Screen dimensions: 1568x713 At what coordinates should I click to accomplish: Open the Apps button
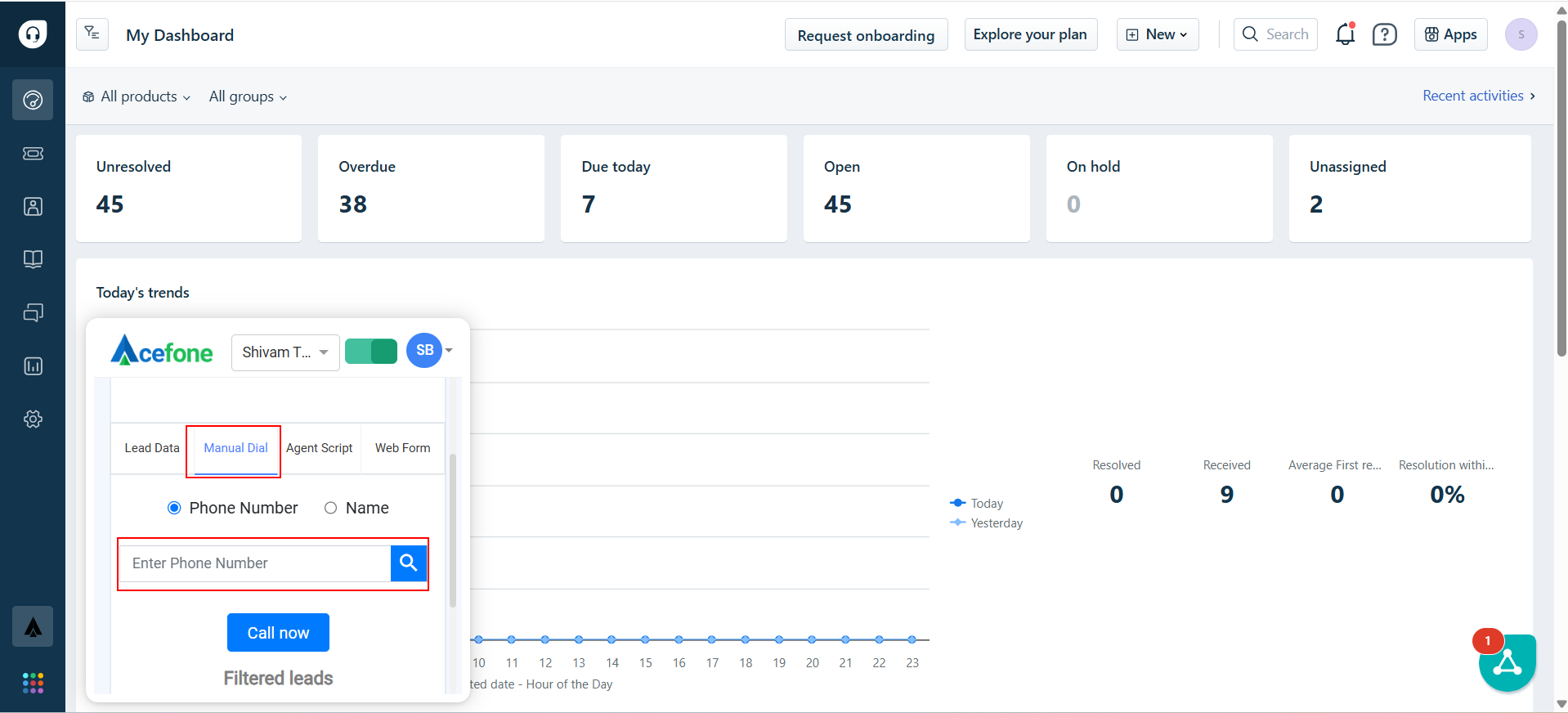click(x=1450, y=34)
